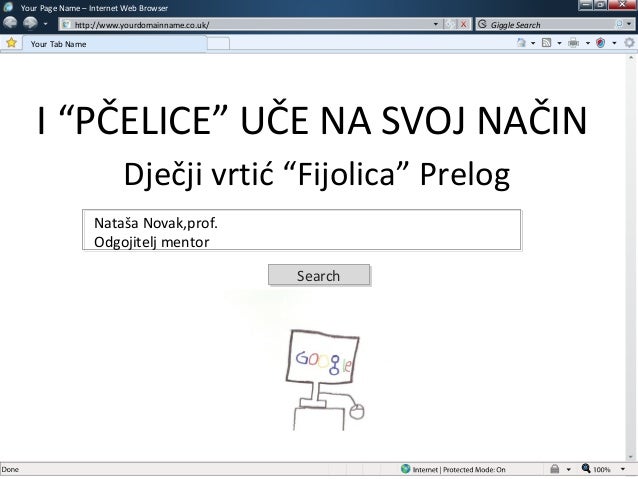The image size is (638, 479).
Task: Click the RSS Feeds icon
Action: click(x=547, y=42)
